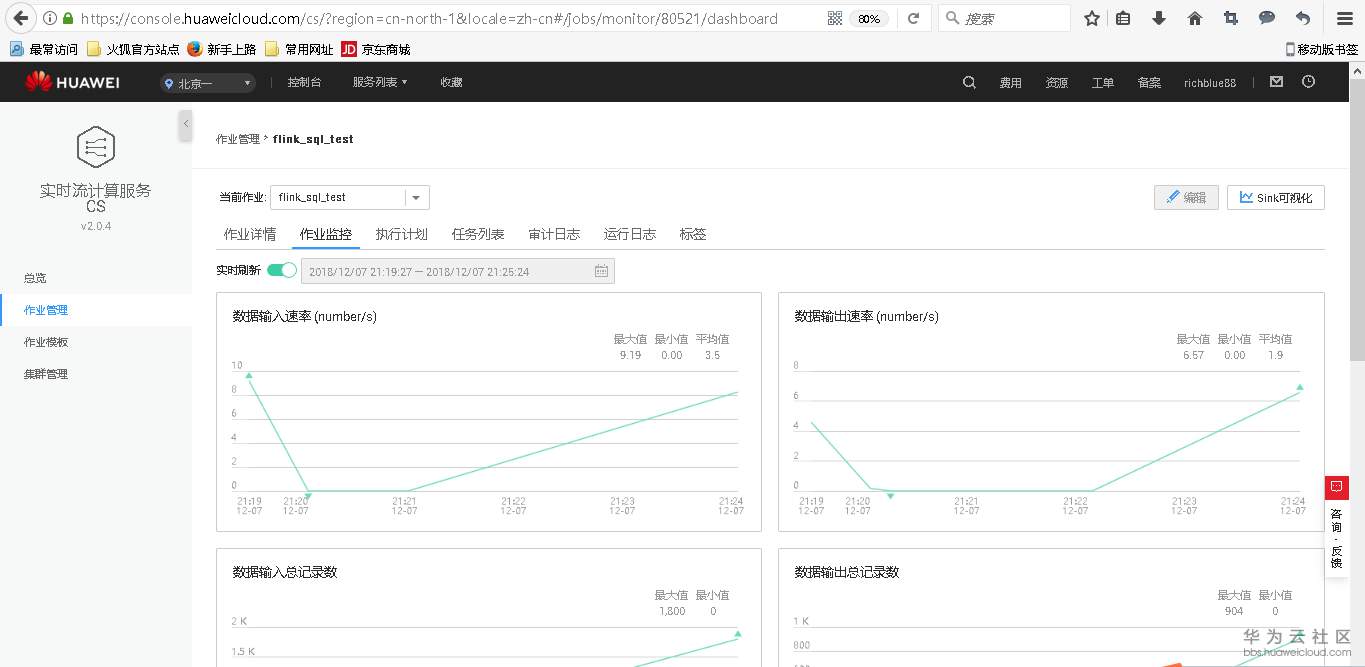The image size is (1365, 667).
Task: Open the 服务列表 services dropdown
Action: (x=378, y=83)
